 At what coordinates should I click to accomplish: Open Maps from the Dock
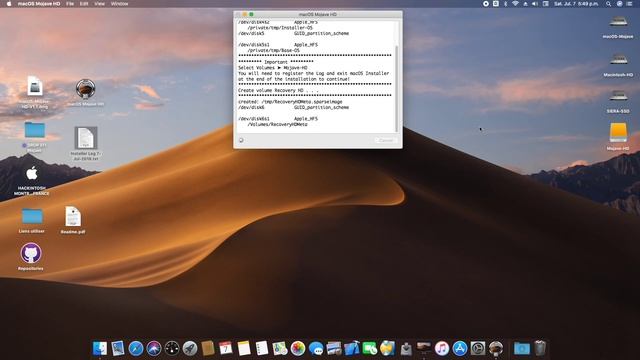280,348
